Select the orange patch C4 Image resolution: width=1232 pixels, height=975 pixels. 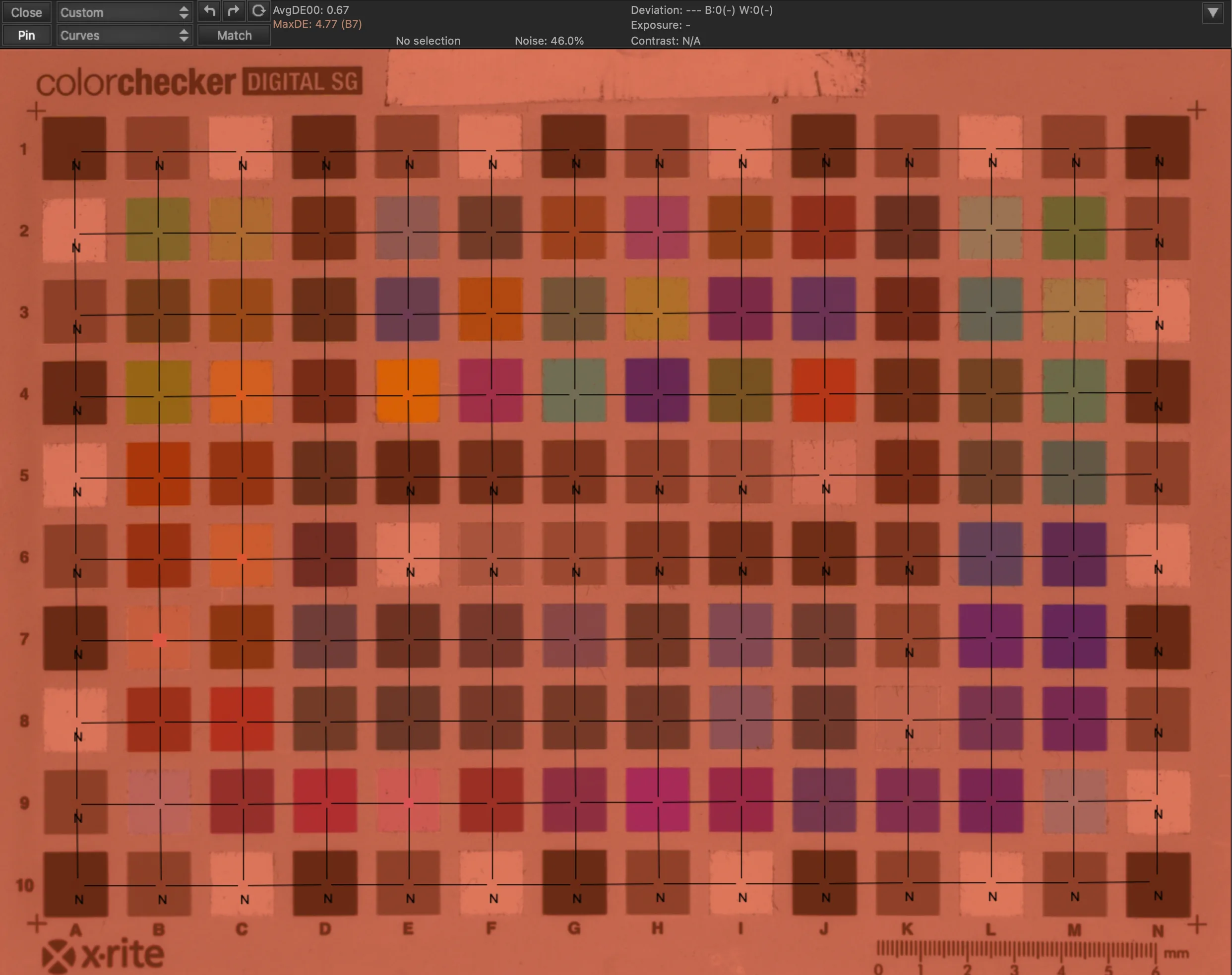tap(242, 392)
